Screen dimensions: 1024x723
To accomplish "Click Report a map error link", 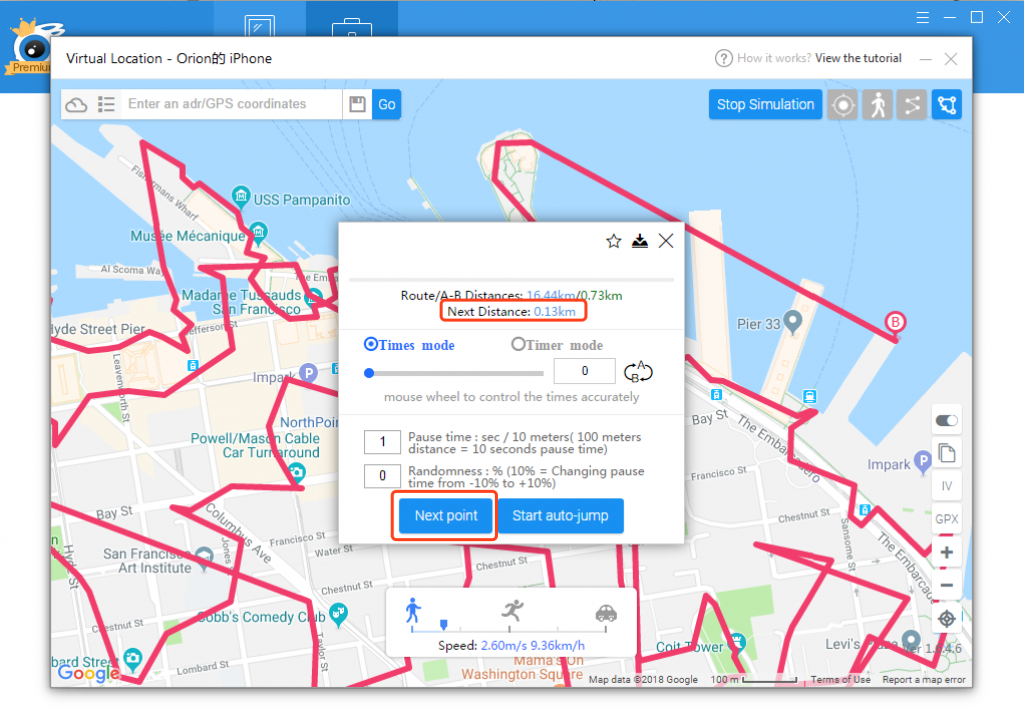I will coord(923,680).
